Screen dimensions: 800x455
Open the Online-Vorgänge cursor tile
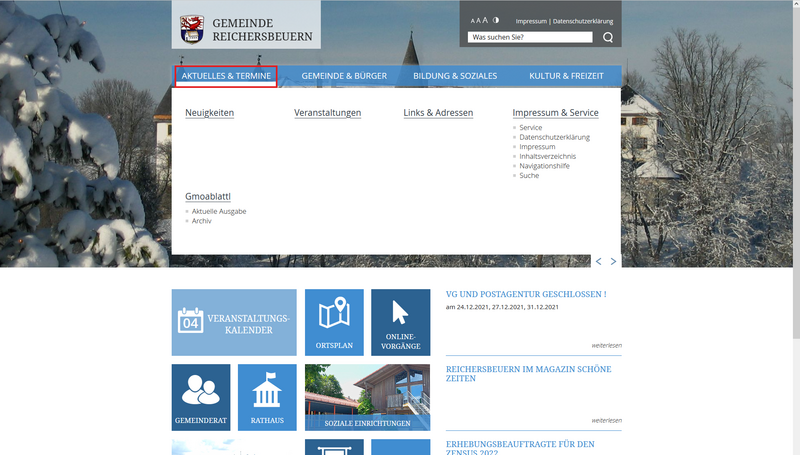click(400, 322)
